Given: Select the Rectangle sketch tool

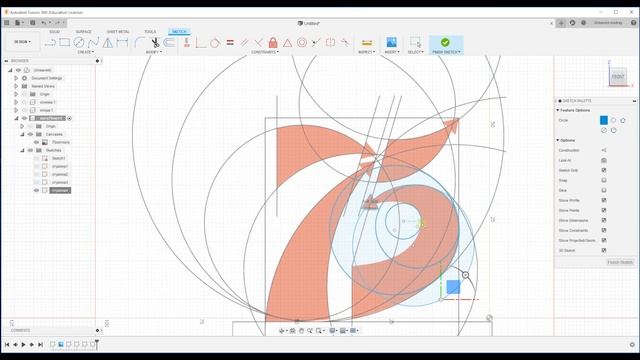Looking at the screenshot, I should coord(64,42).
